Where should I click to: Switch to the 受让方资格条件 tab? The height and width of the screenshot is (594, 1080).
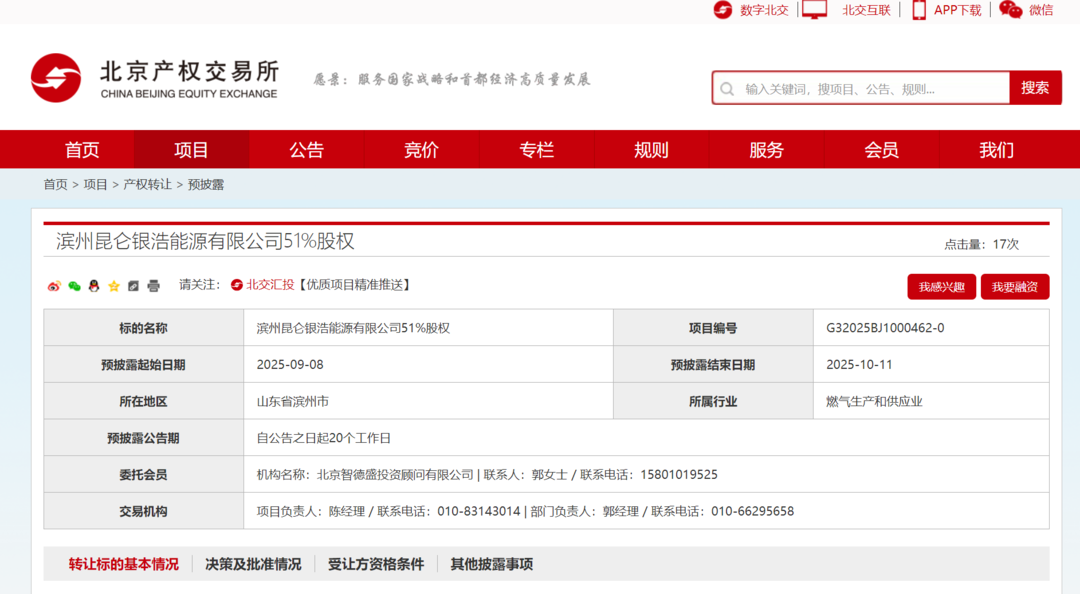375,564
